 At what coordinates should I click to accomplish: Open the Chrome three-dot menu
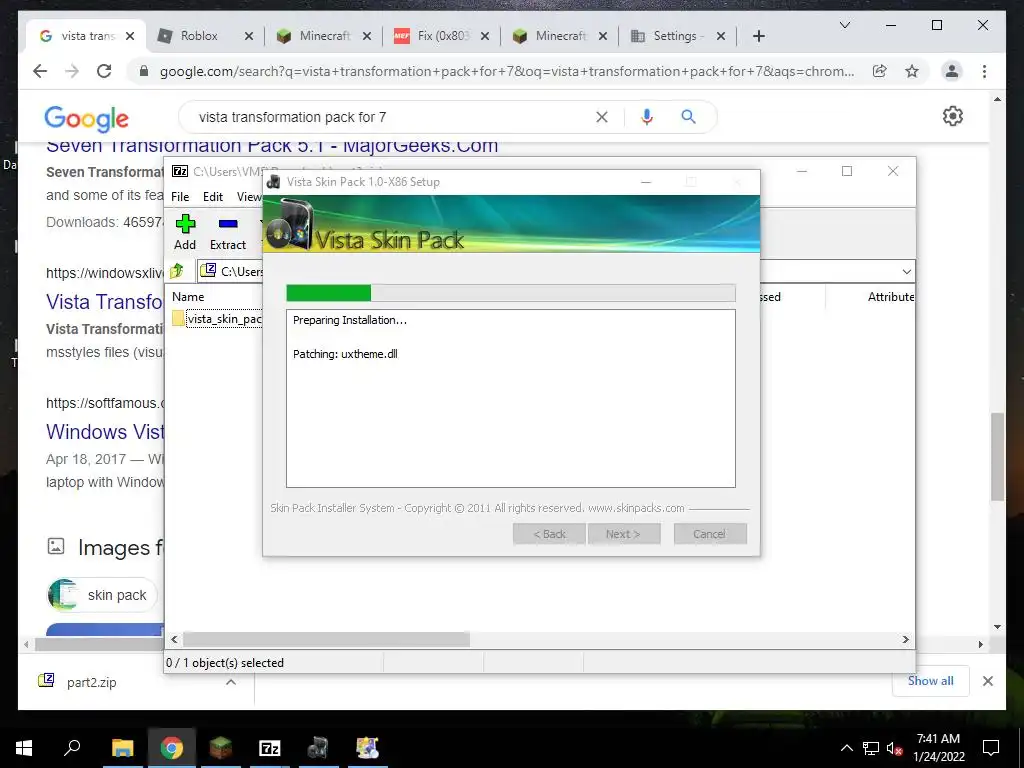point(984,71)
